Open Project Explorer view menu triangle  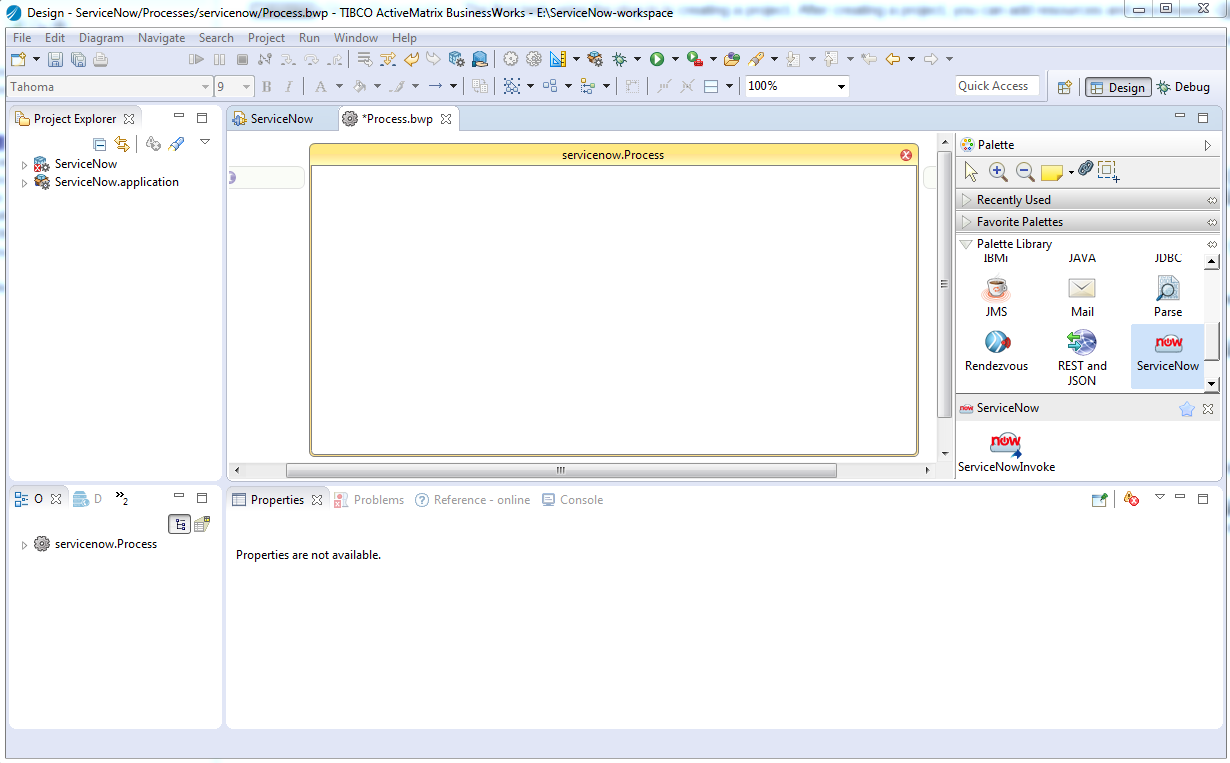205,143
